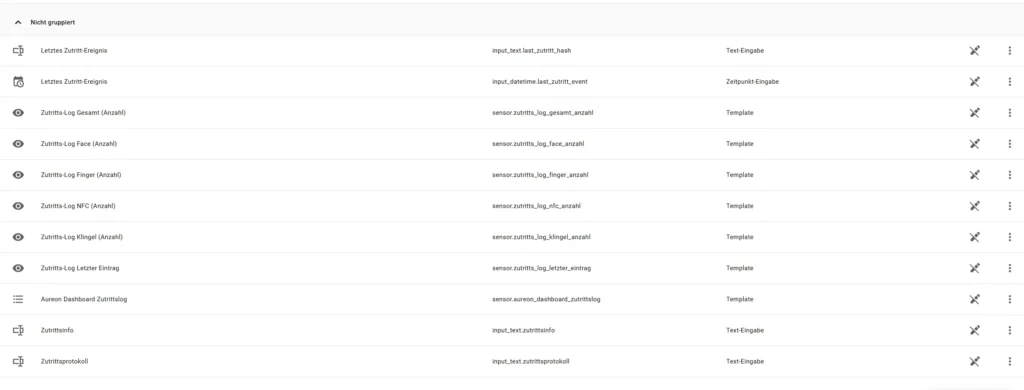Click eye icon of Zutritts-Log NFC (Anzahl)
This screenshot has height=390, width=1024.
click(x=18, y=206)
